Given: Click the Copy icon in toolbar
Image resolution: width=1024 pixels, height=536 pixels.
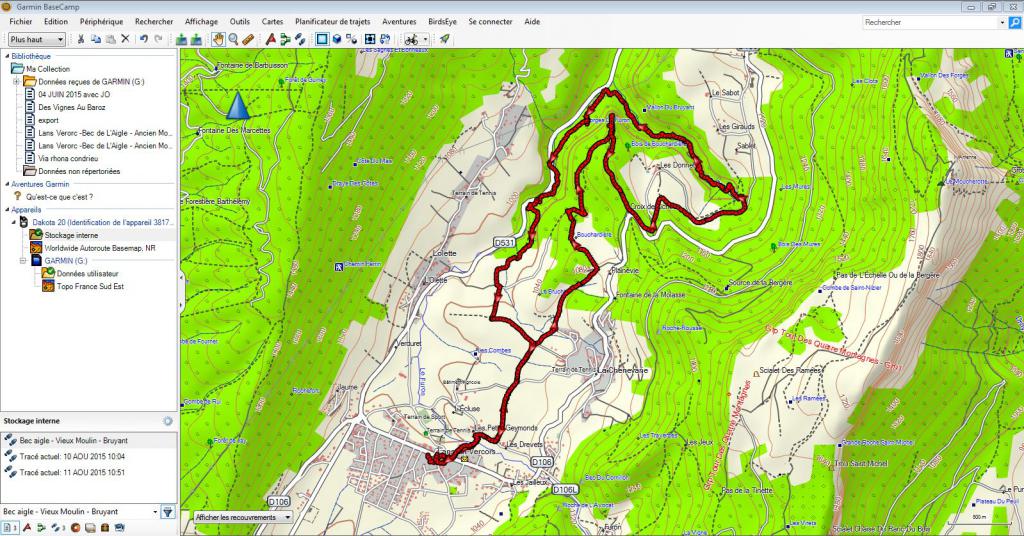Looking at the screenshot, I should point(96,39).
